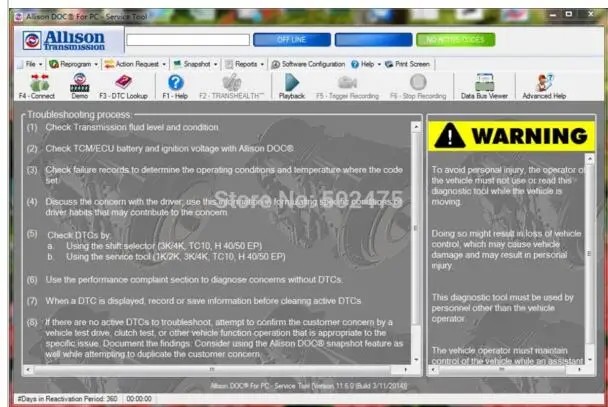Expand the Reprogram dropdown arrow
Image resolution: width=608 pixels, height=407 pixels.
(96, 65)
